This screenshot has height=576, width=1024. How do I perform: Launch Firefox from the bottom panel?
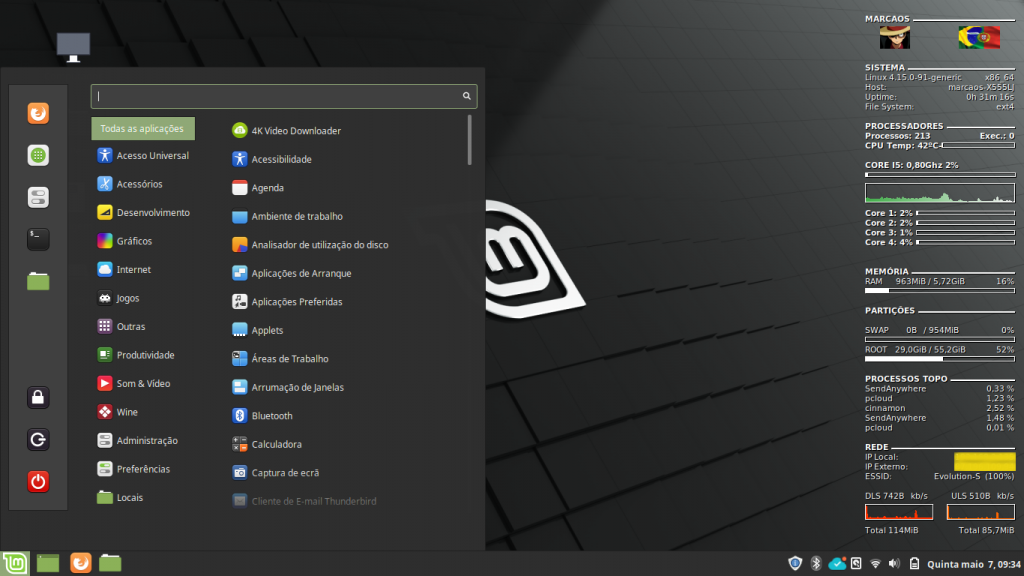[80, 563]
